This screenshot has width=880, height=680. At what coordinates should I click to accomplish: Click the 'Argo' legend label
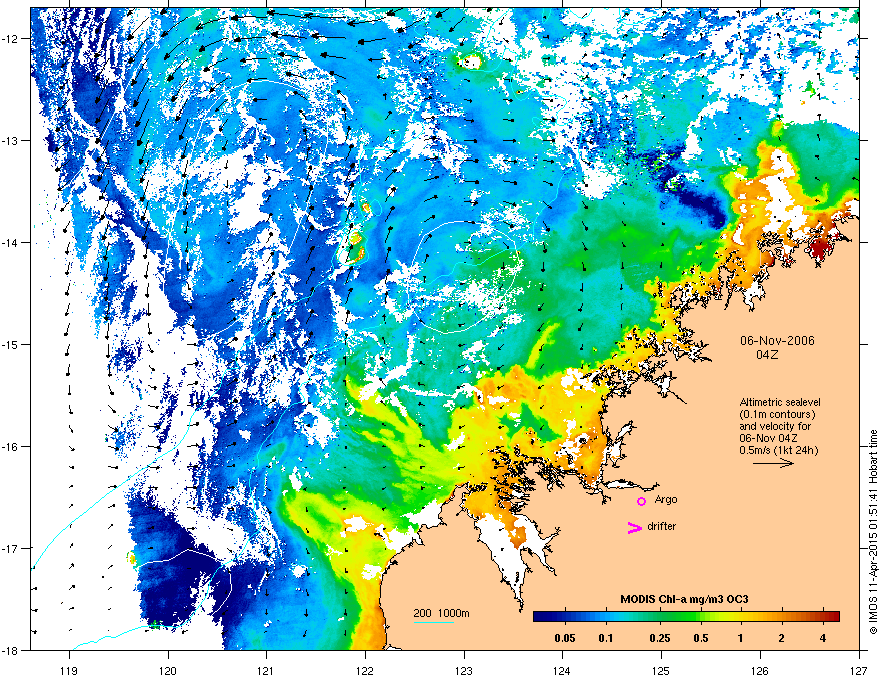tap(666, 500)
